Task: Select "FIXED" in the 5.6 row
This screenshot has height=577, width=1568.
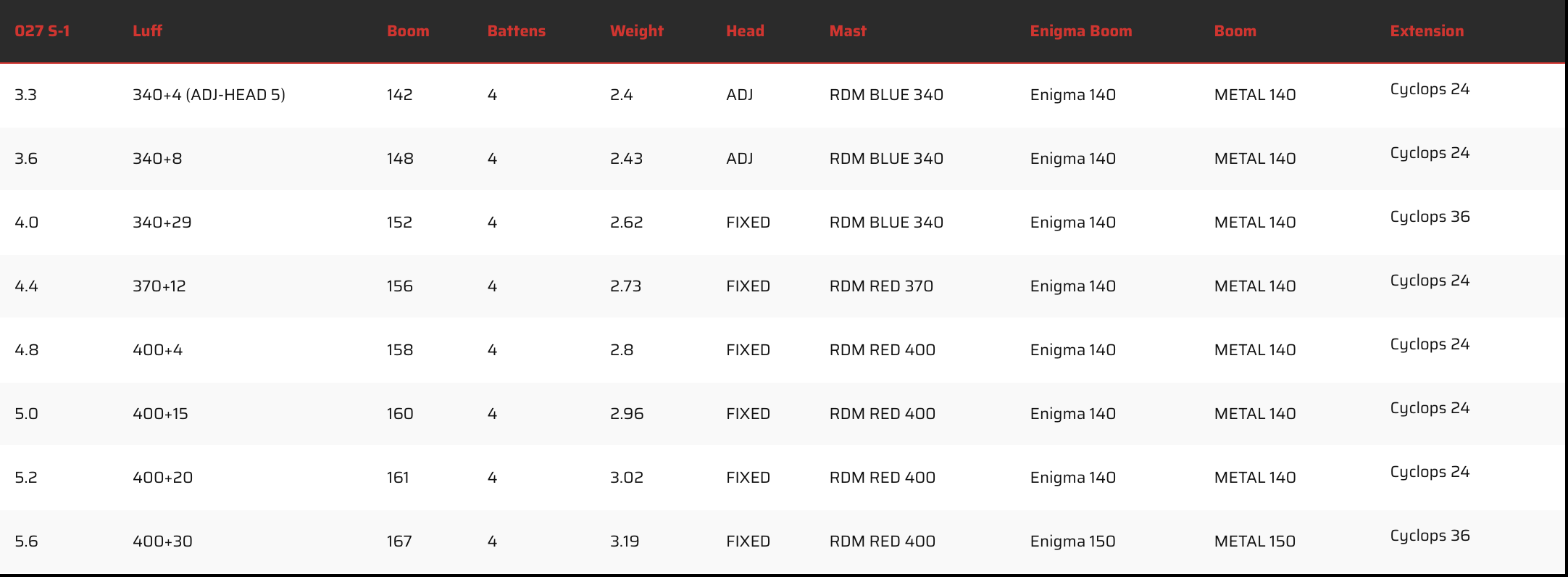Action: pos(748,541)
